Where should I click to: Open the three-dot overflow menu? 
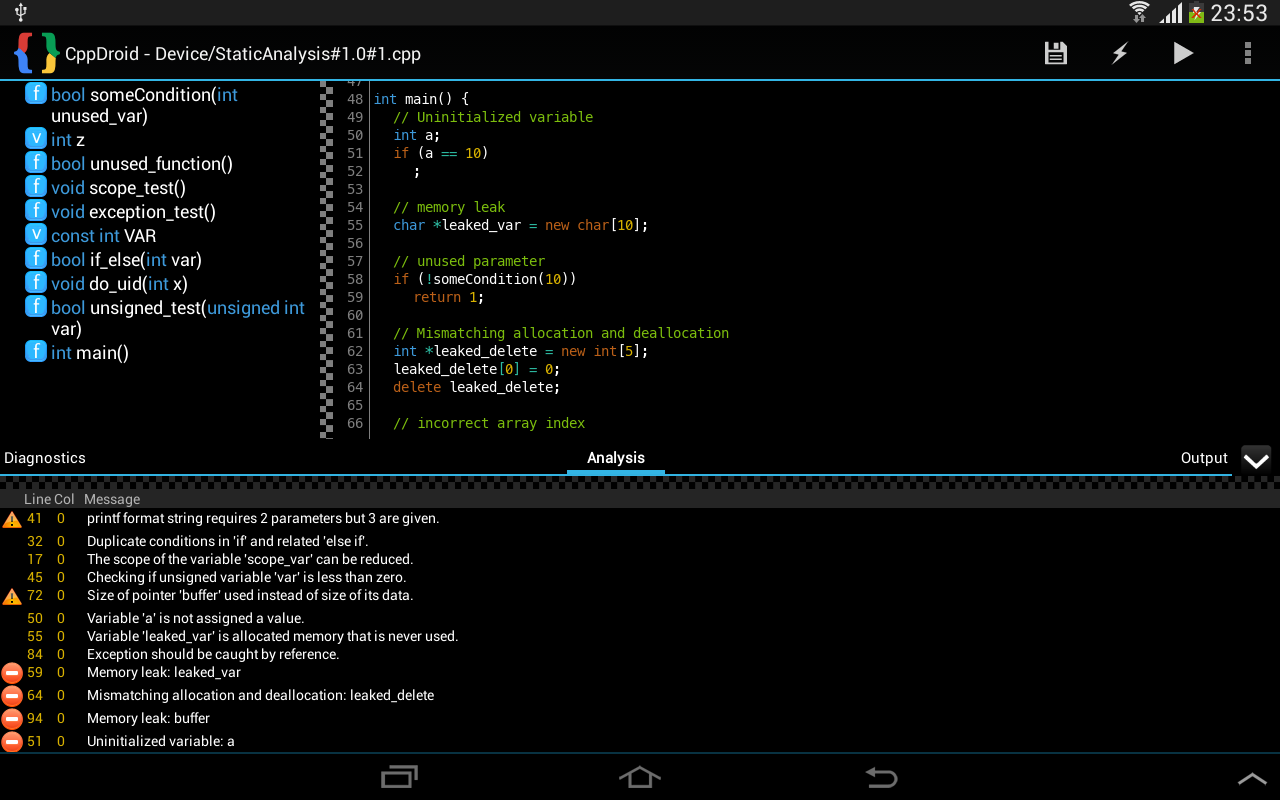coord(1247,53)
